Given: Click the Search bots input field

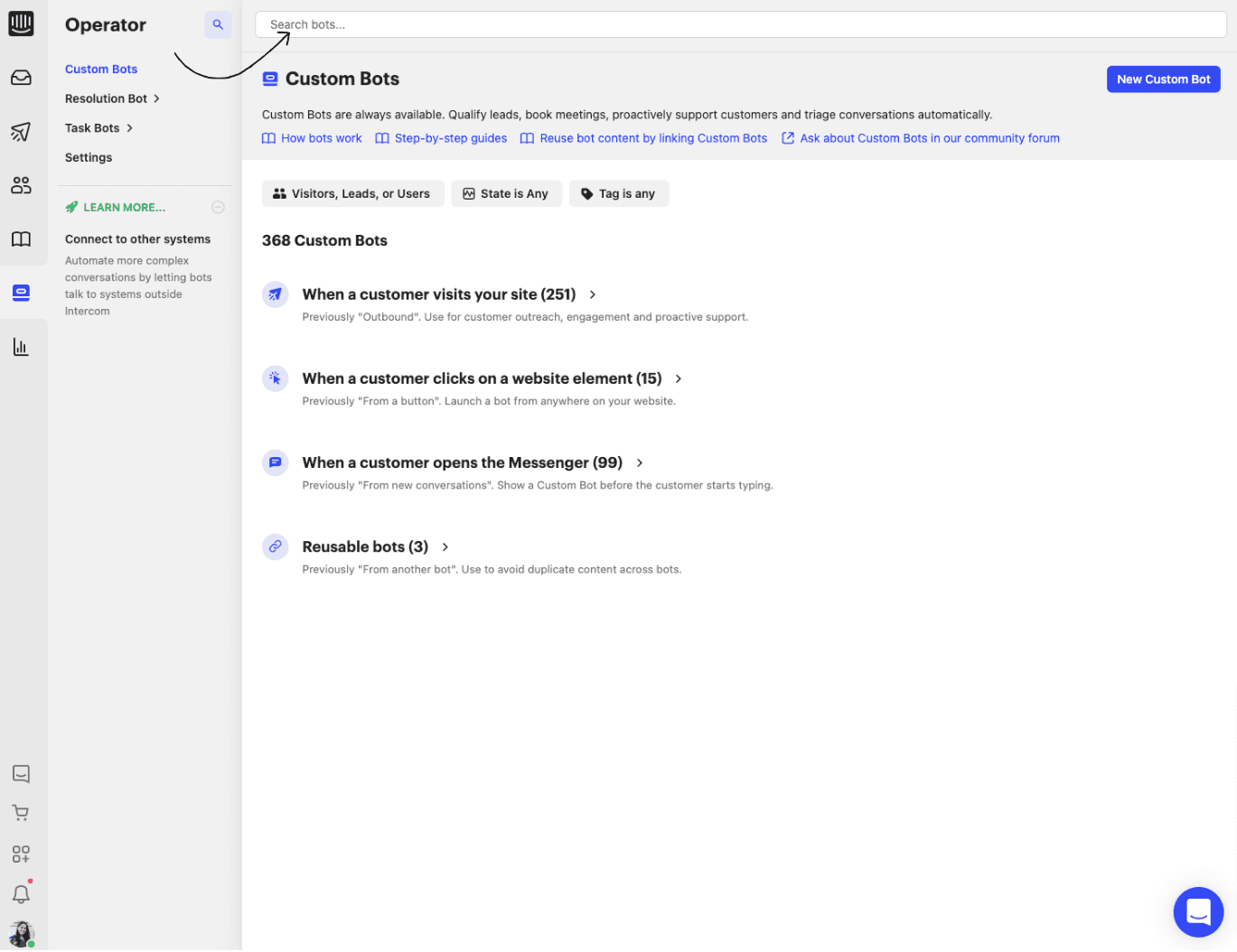Looking at the screenshot, I should point(741,24).
